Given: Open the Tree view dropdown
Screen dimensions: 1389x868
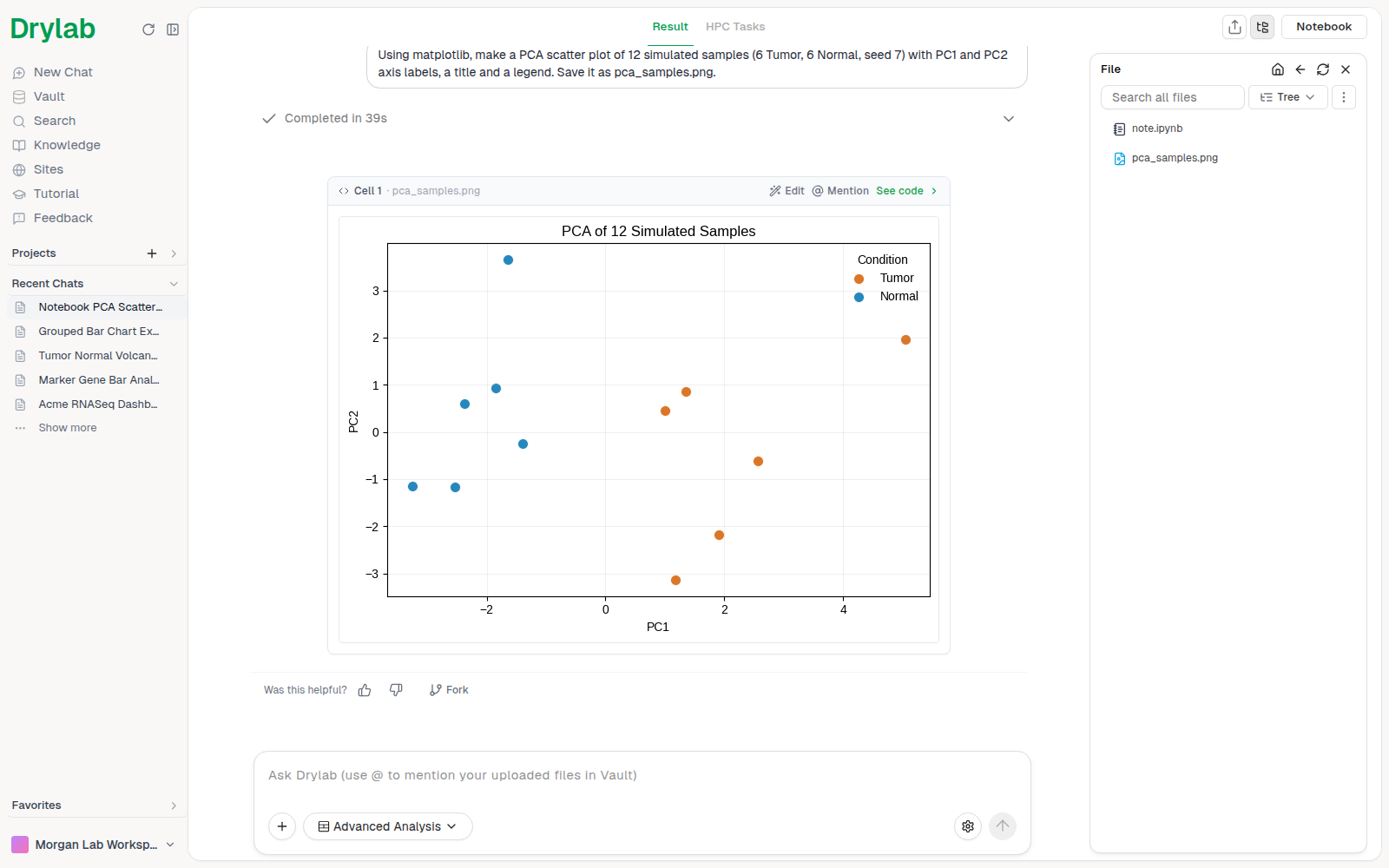Looking at the screenshot, I should point(1288,97).
